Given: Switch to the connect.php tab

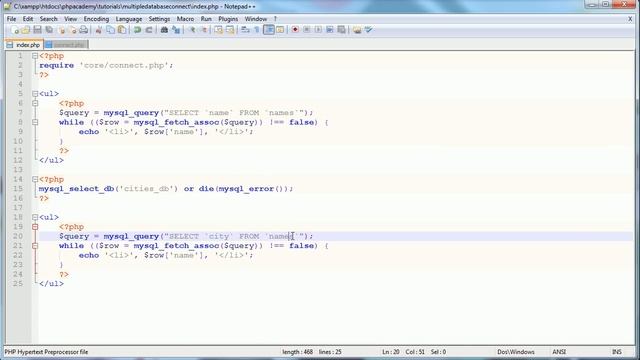Looking at the screenshot, I should (66, 45).
